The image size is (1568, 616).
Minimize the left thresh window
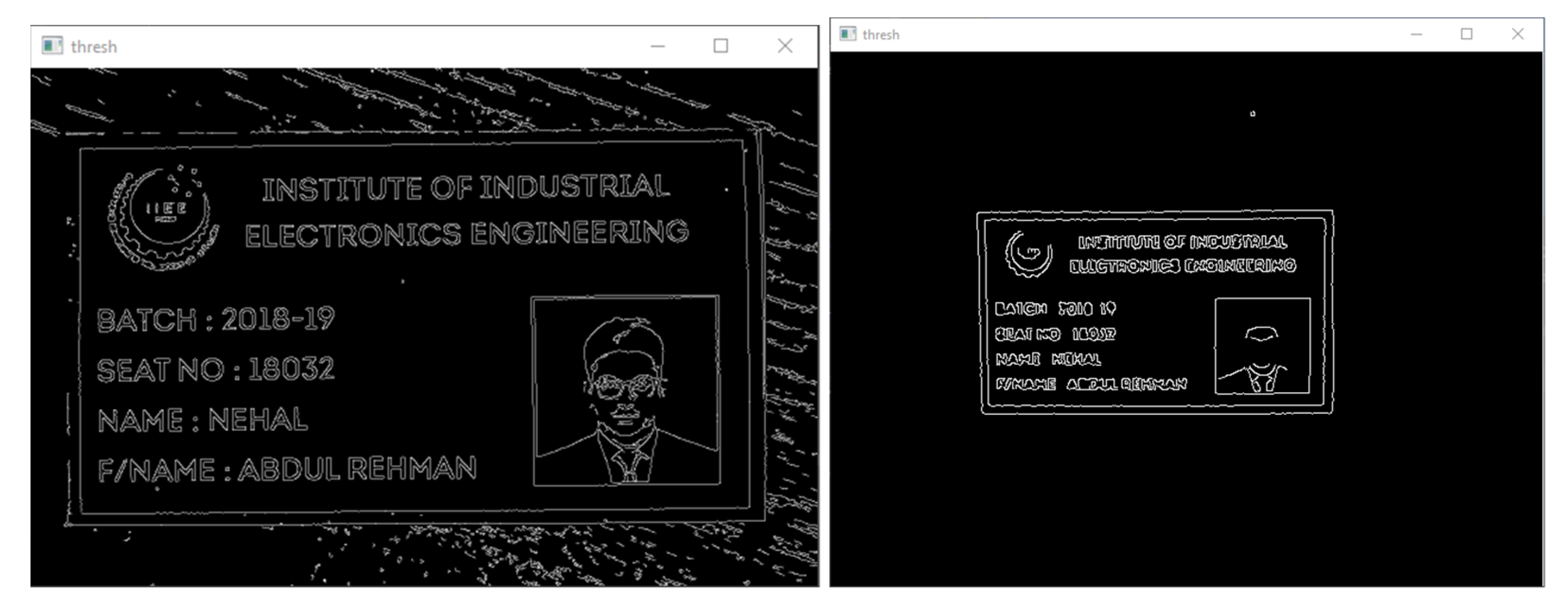point(657,46)
